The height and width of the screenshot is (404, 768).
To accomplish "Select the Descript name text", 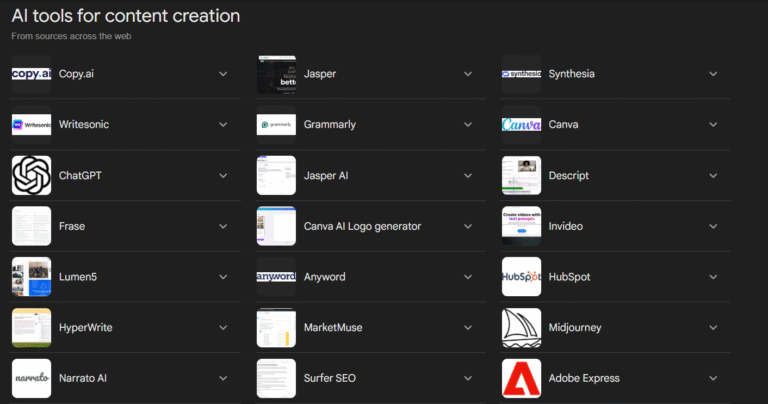I will tap(568, 176).
